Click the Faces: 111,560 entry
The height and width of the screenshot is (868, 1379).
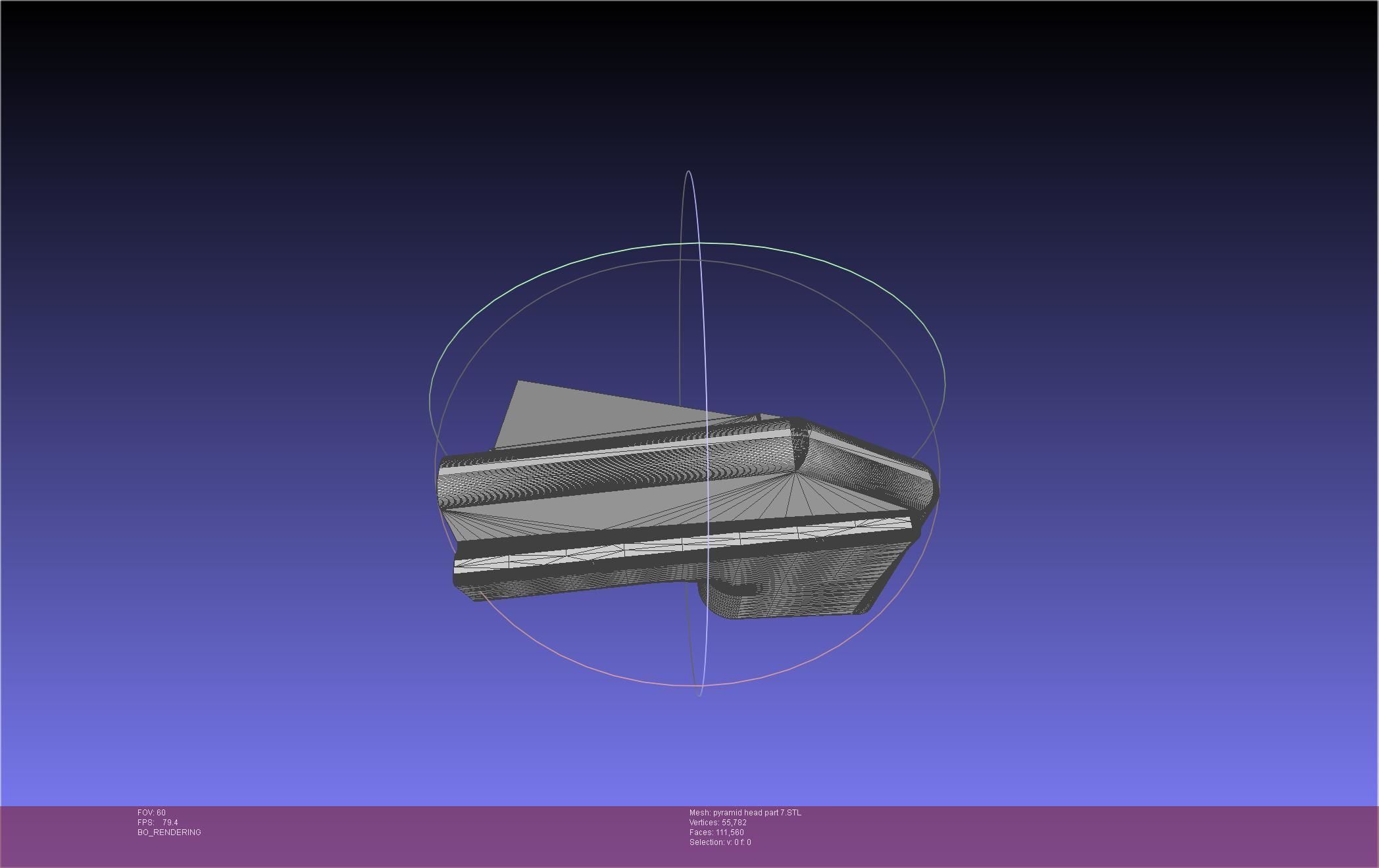(x=716, y=832)
